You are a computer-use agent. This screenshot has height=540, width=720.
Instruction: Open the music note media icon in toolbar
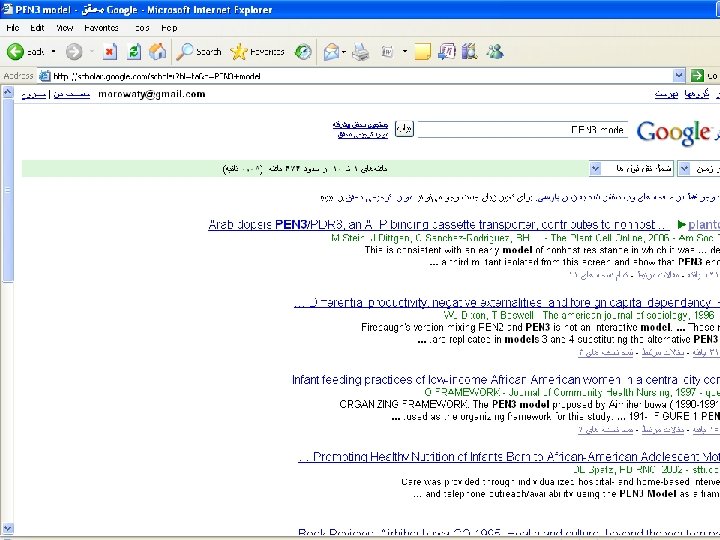click(446, 52)
